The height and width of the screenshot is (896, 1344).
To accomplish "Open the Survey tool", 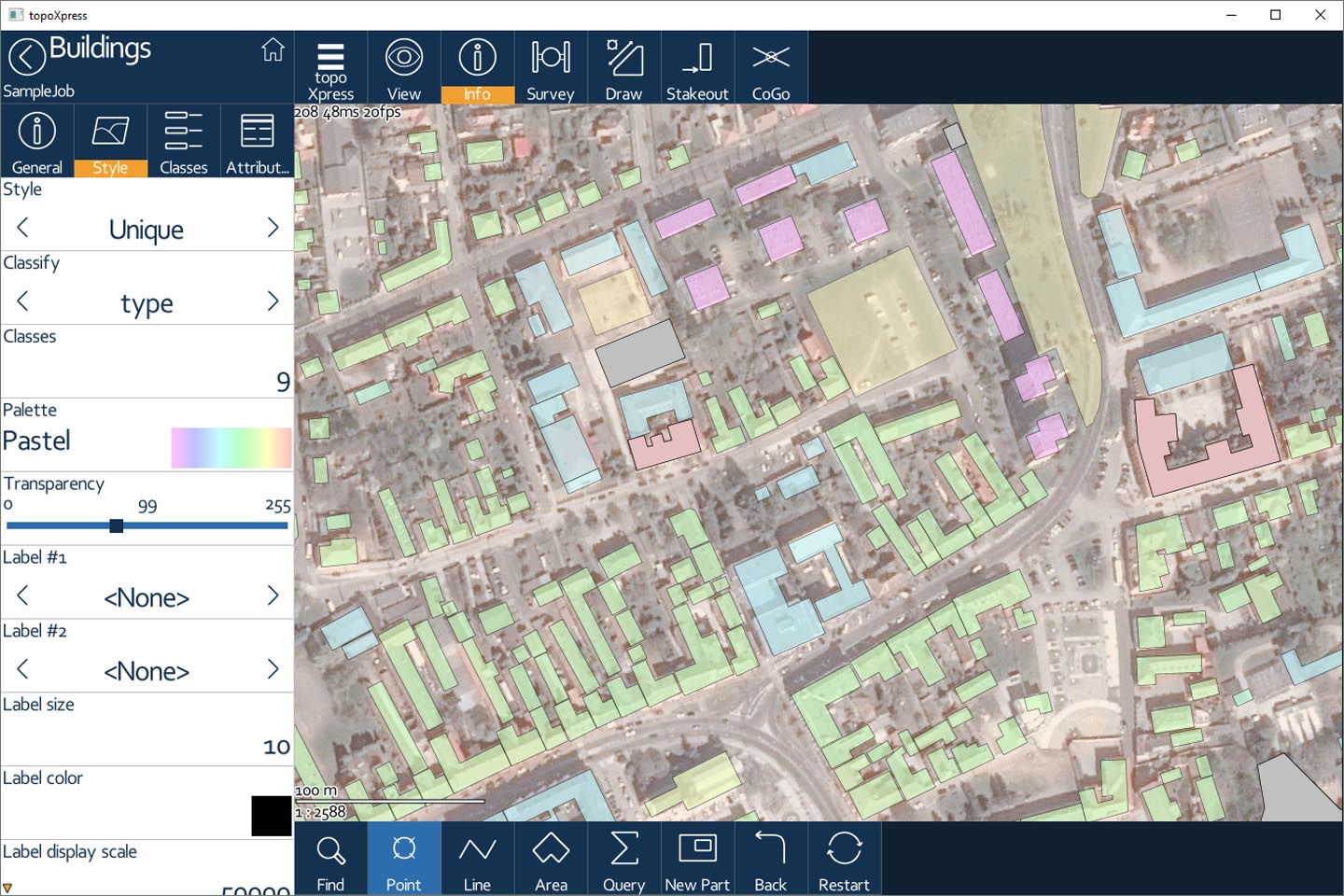I will coord(551,67).
